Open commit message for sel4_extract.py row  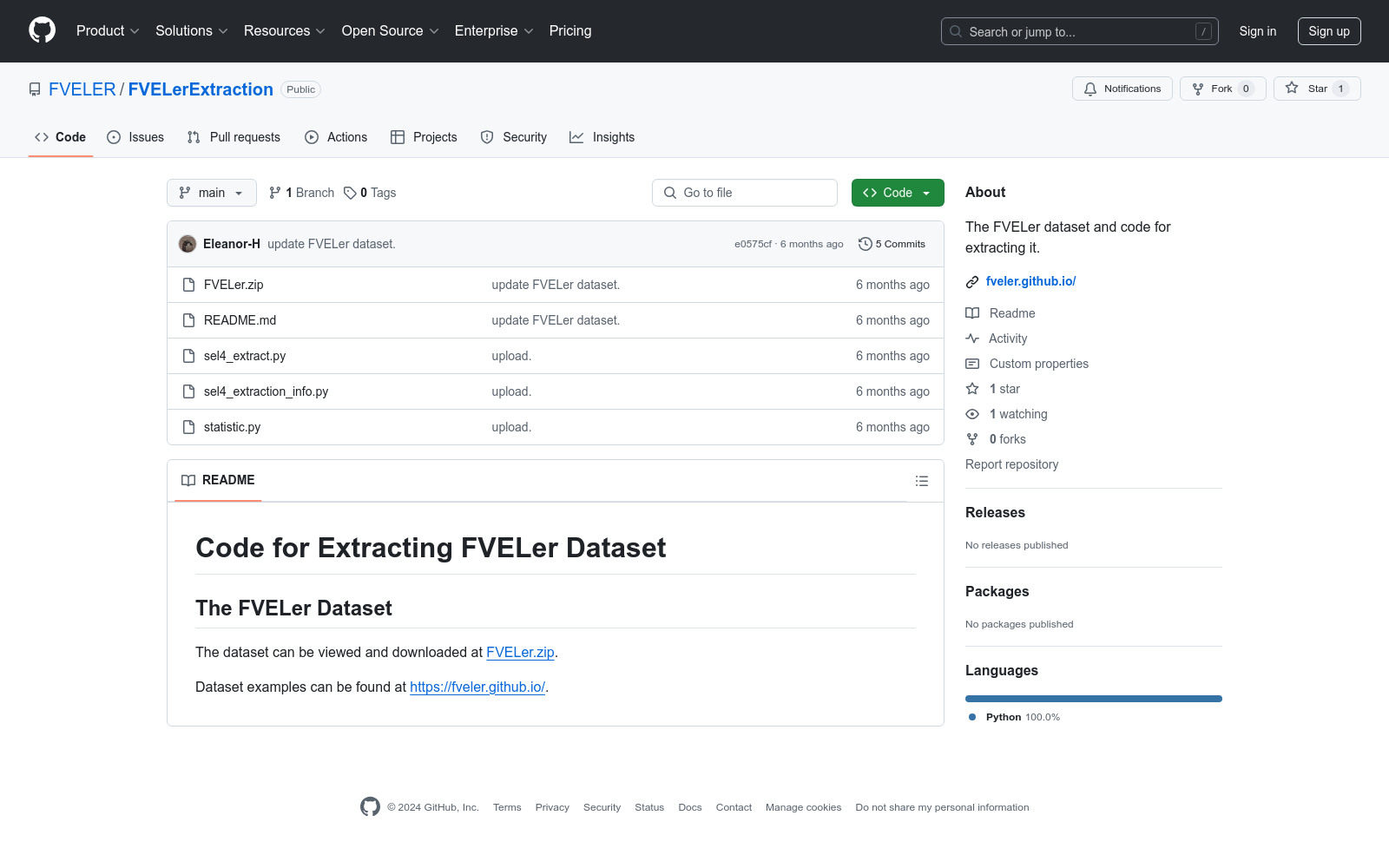pyautogui.click(x=511, y=356)
